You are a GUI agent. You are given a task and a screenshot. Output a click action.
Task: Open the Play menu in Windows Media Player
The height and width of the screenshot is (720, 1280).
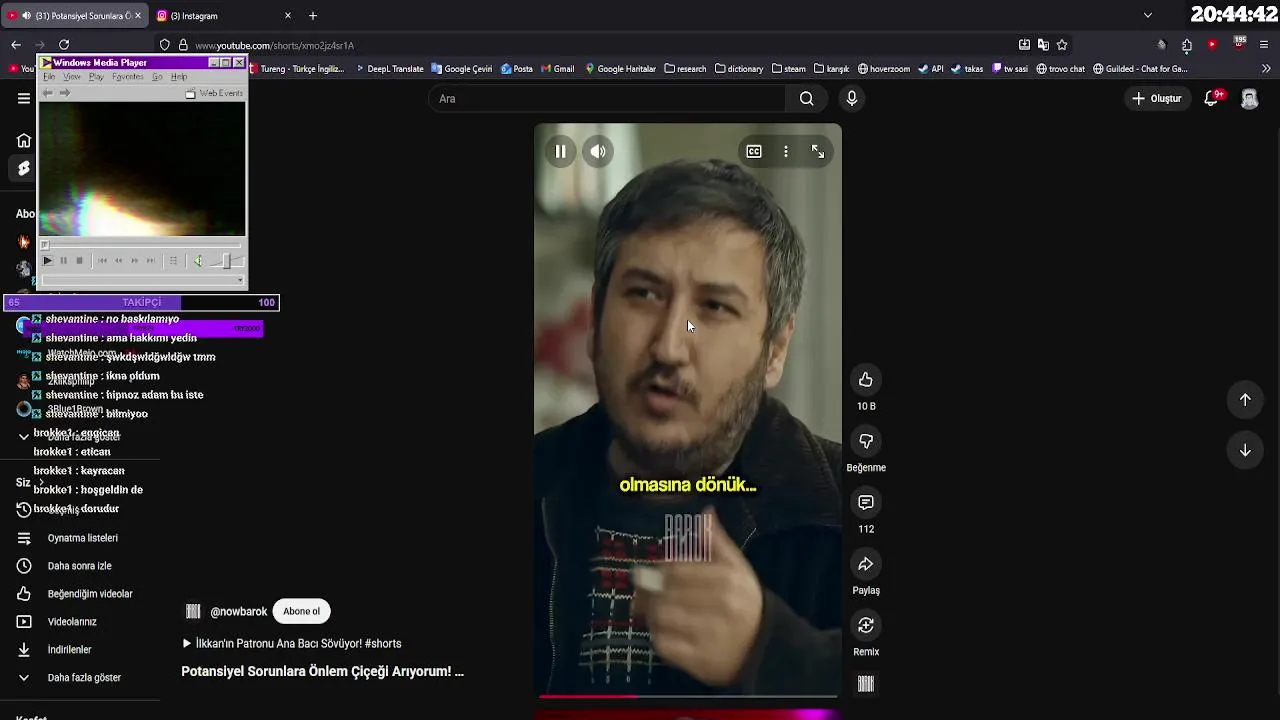click(x=96, y=77)
